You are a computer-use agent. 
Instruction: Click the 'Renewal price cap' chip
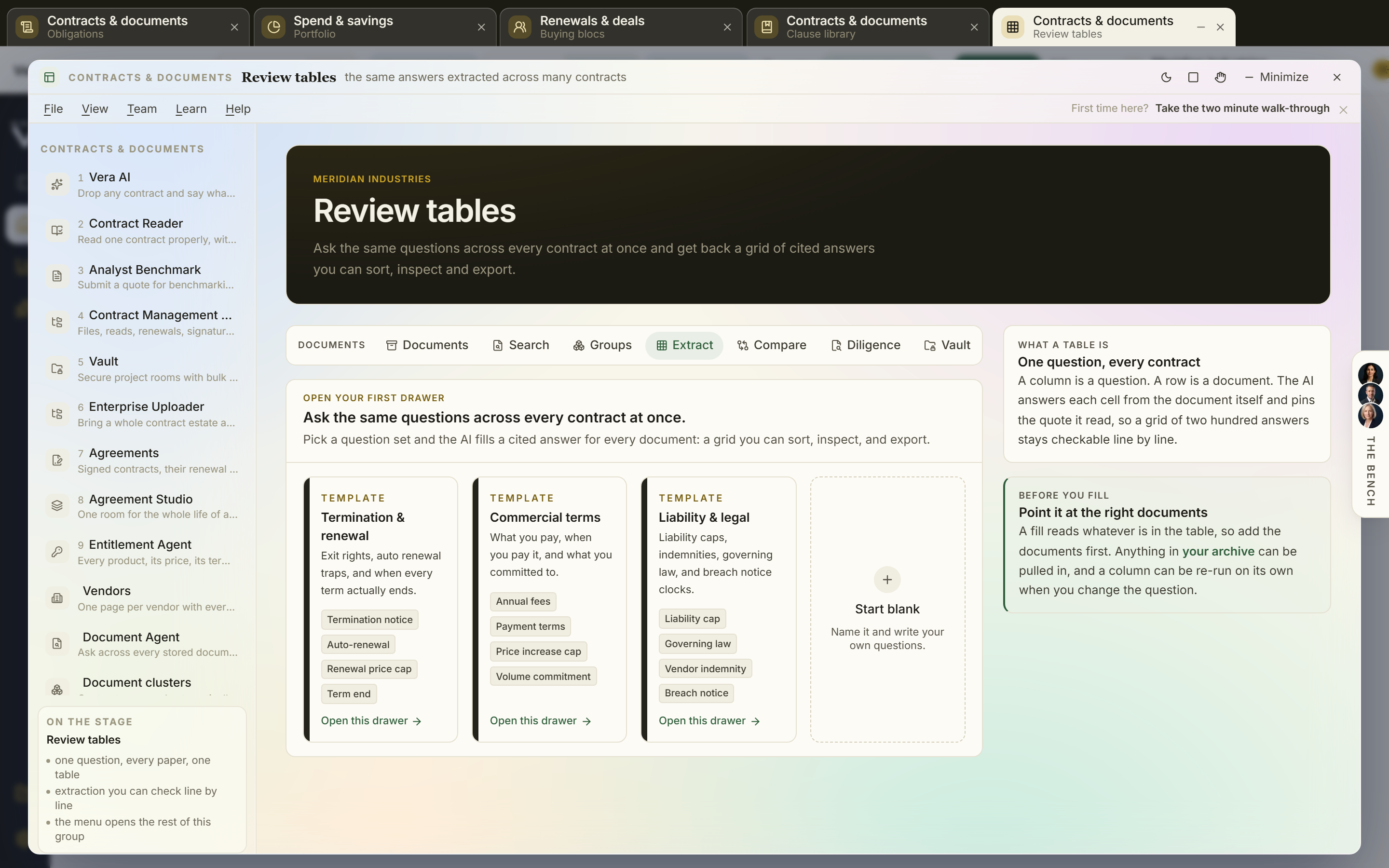(369, 669)
